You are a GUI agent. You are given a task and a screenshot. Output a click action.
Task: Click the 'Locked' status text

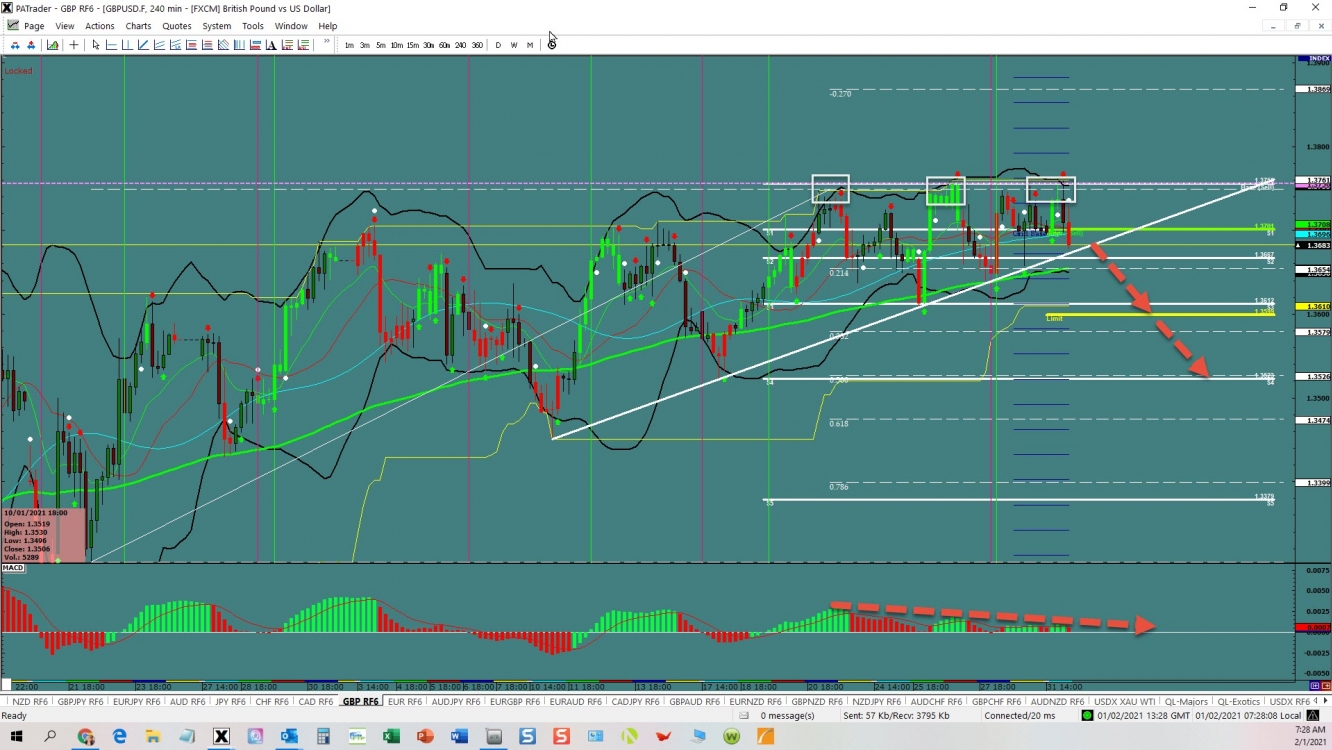(x=18, y=71)
